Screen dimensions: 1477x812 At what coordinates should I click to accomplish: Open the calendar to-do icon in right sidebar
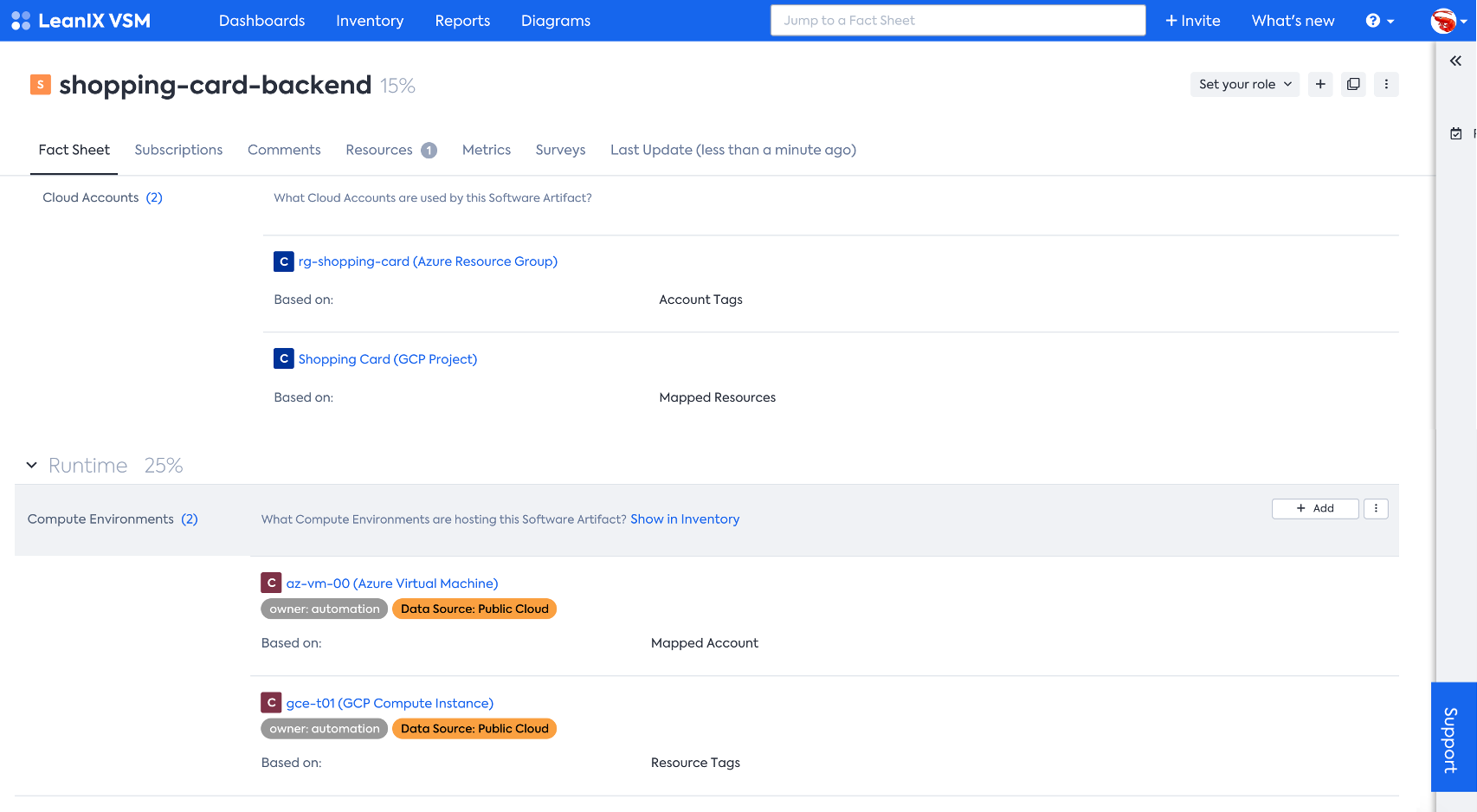point(1456,133)
